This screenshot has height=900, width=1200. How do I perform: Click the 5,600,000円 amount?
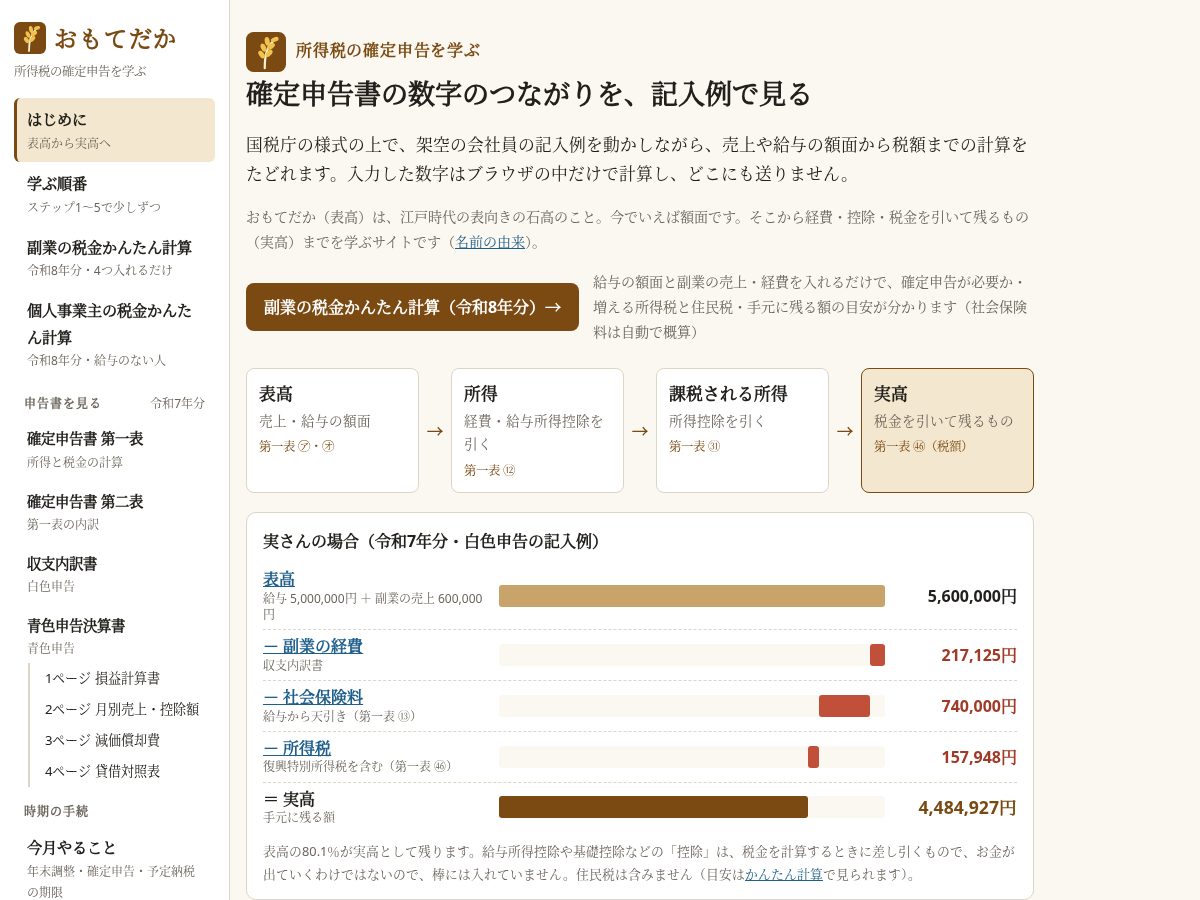click(972, 596)
